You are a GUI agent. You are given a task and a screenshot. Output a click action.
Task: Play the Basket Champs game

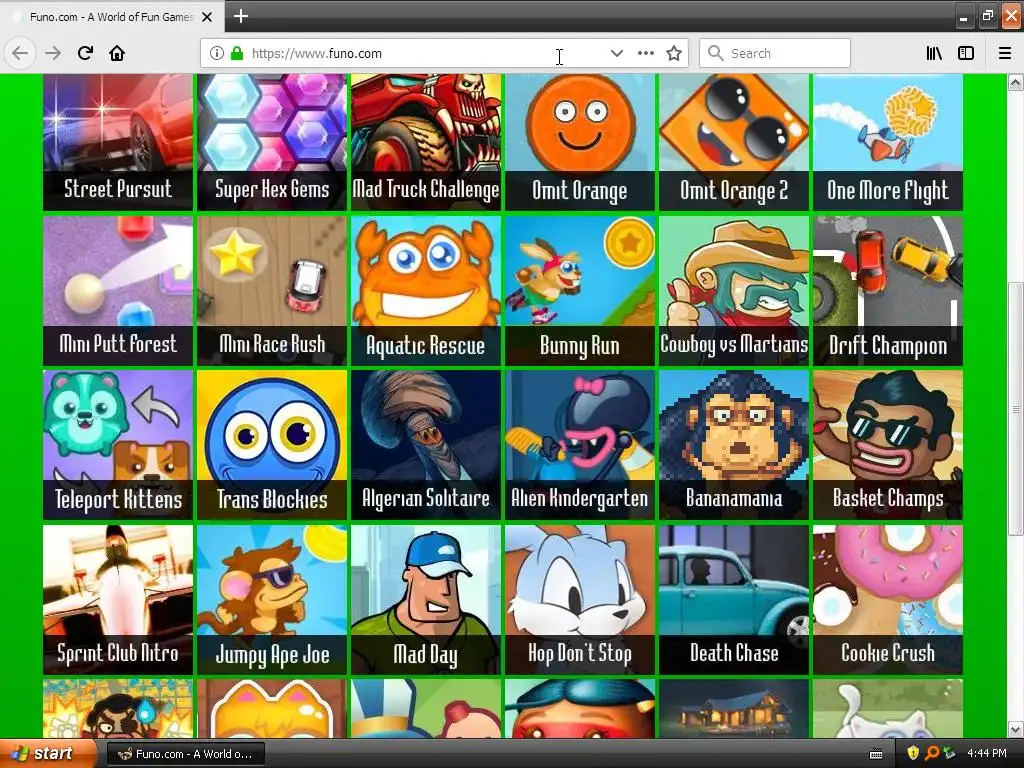(x=888, y=445)
